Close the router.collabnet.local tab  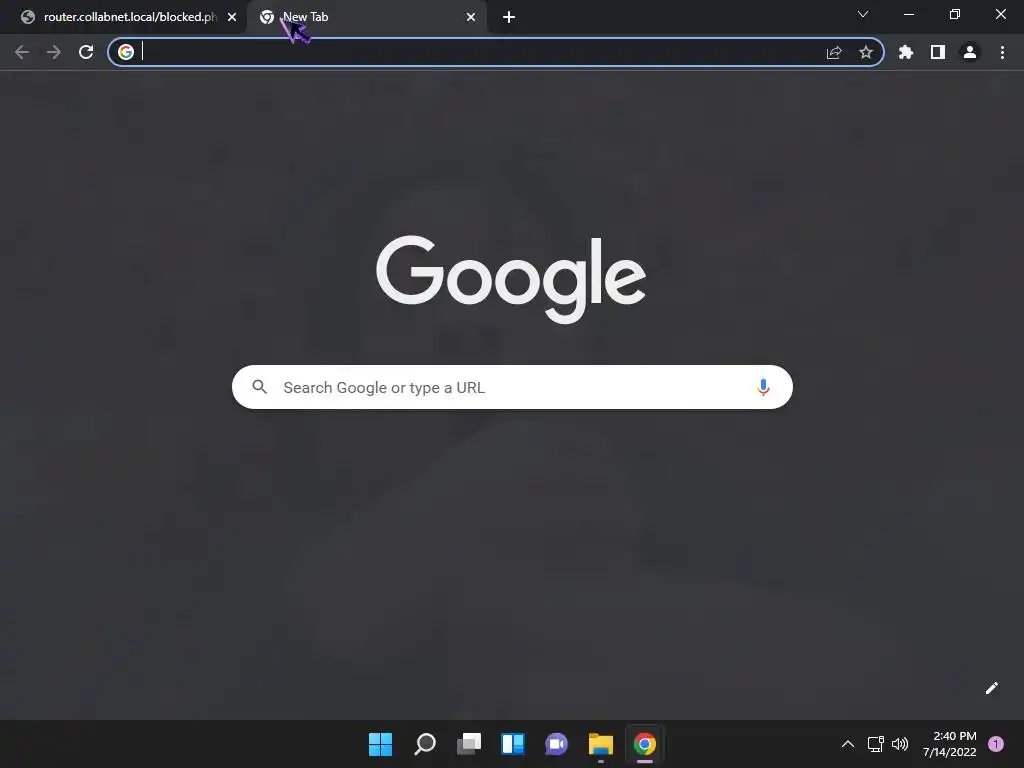(x=232, y=17)
